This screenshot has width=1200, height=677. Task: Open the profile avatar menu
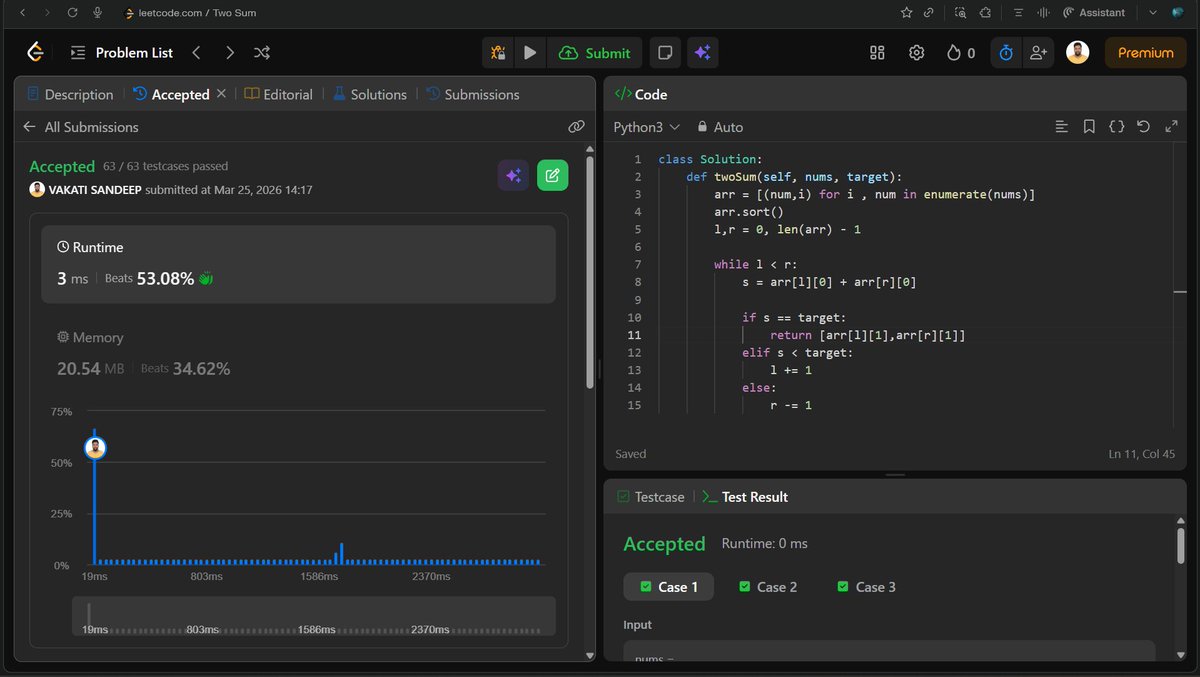[x=1077, y=53]
